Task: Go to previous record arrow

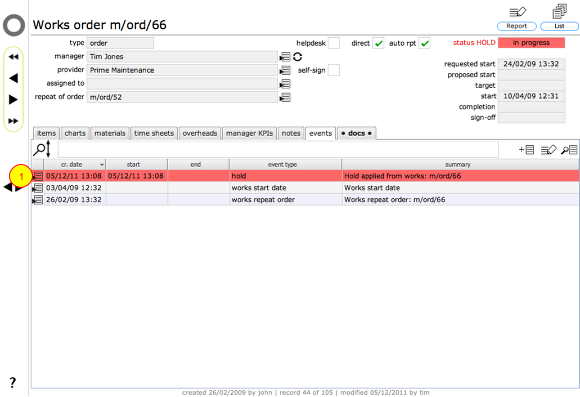Action: pos(13,78)
